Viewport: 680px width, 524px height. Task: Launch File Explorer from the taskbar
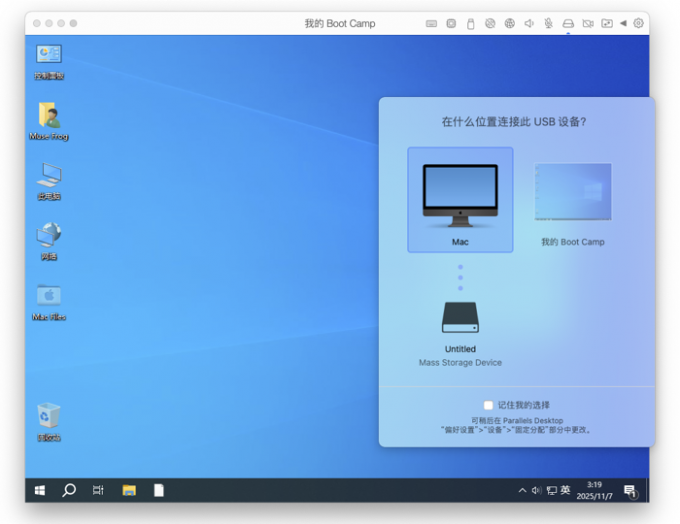tap(129, 491)
